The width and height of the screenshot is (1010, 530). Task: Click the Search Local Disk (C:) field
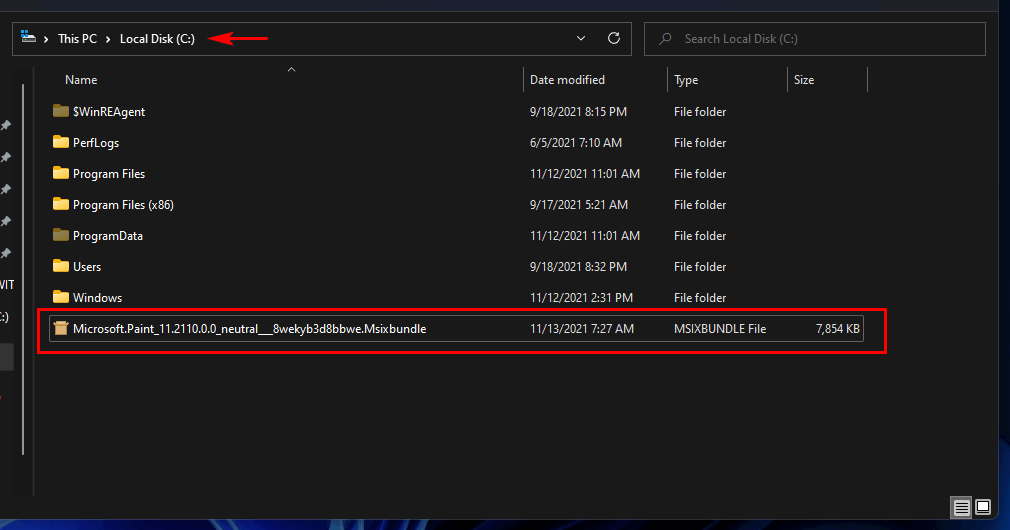(x=814, y=39)
